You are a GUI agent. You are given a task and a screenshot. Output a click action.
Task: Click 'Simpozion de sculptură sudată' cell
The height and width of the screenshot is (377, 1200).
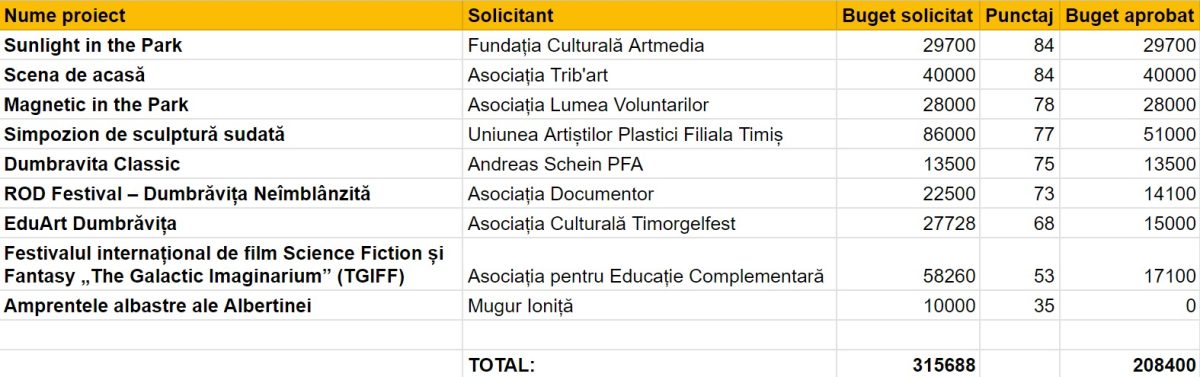(231, 134)
